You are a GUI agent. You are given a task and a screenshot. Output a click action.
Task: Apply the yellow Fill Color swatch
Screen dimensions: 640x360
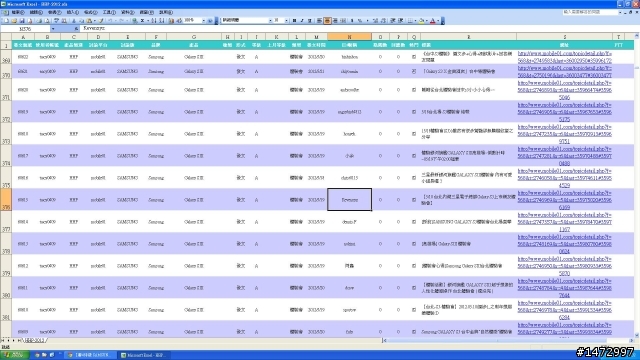click(422, 20)
